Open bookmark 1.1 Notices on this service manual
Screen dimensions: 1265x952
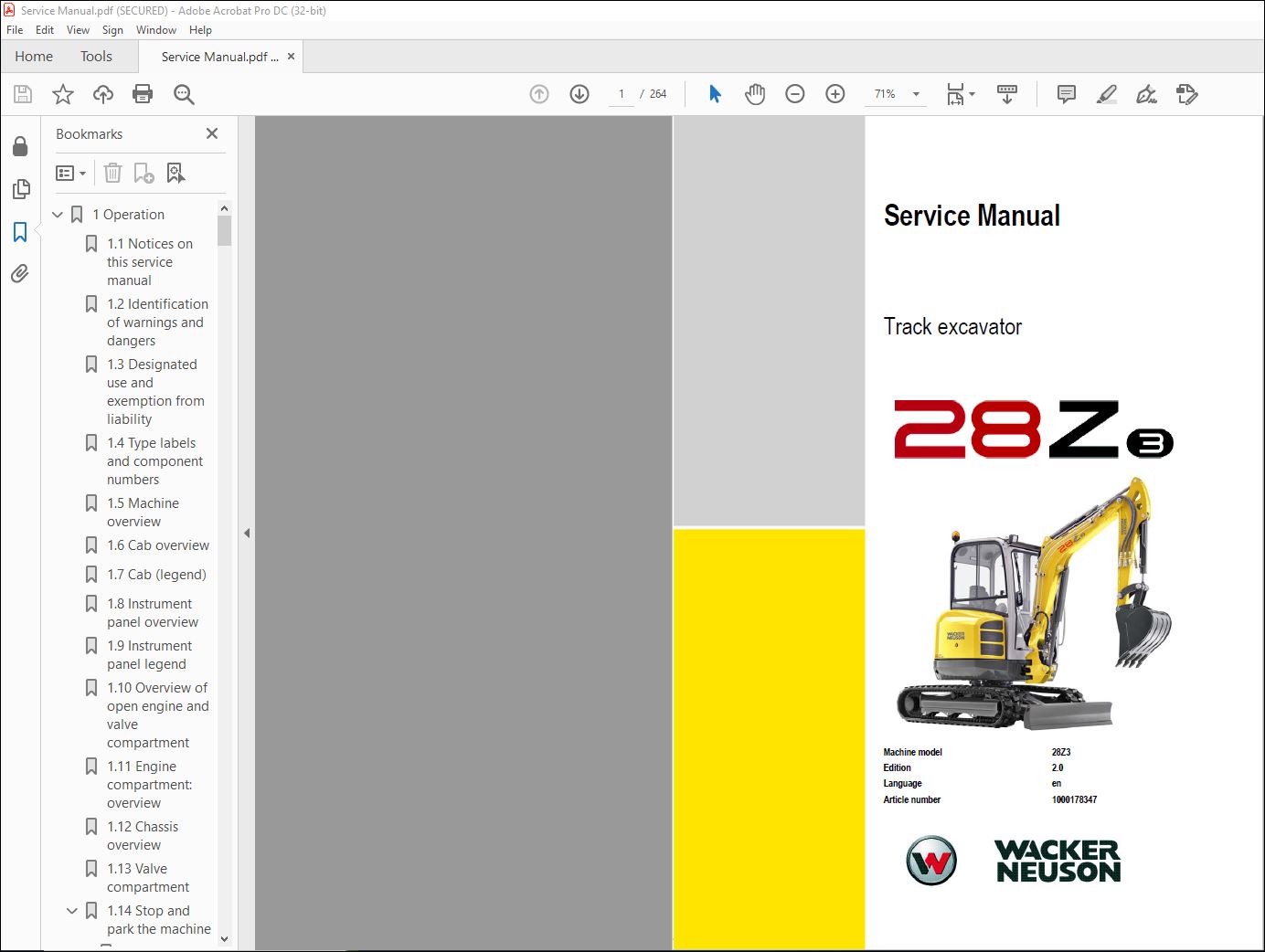[x=150, y=262]
